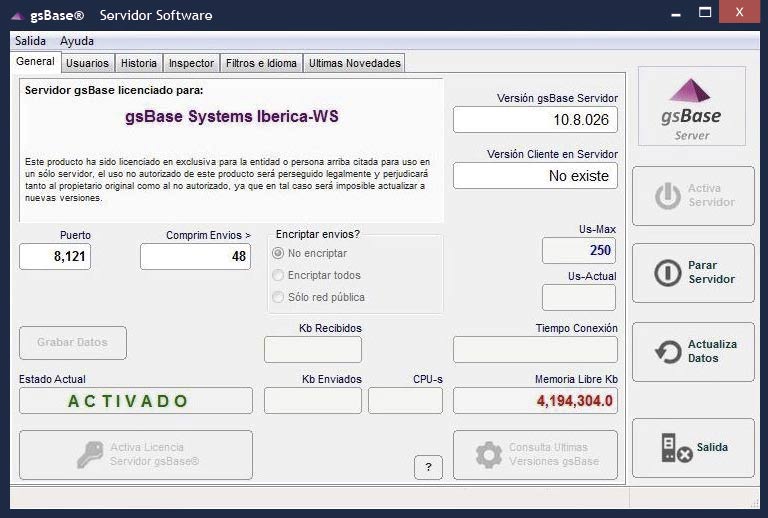Click the Versión gsBase Servidor field 10.8.026
This screenshot has width=768, height=518.
[535, 120]
